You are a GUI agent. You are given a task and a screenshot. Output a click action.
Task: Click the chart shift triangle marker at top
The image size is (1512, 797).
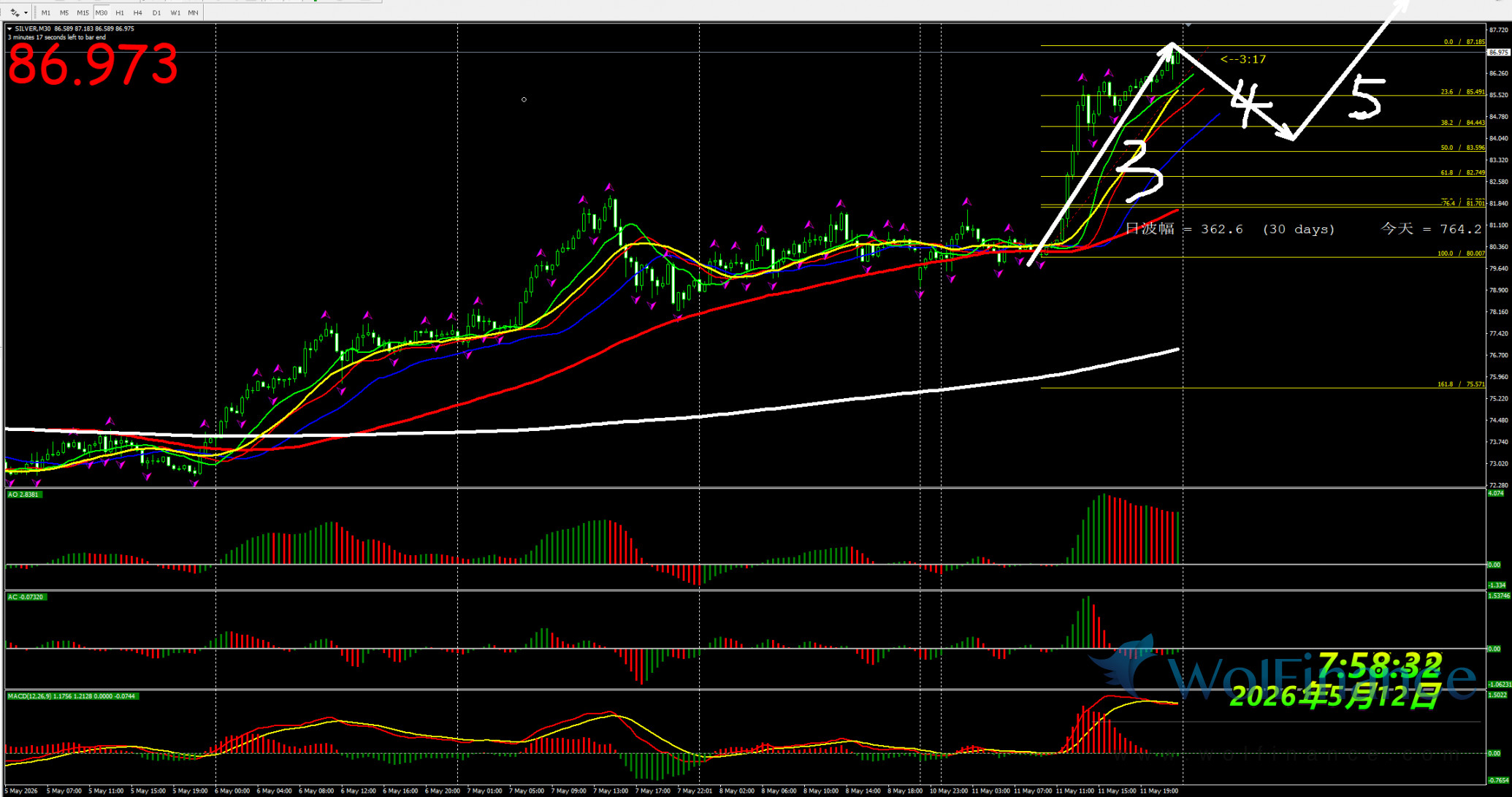1188,25
